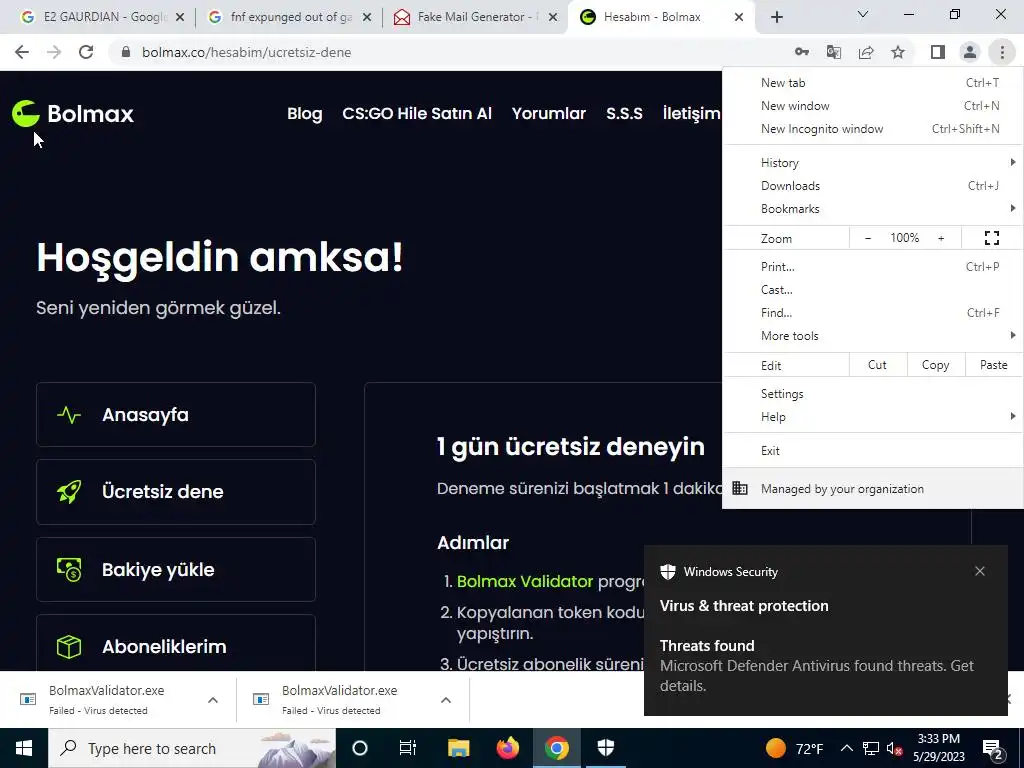The height and width of the screenshot is (768, 1024).
Task: Open S.S.S nav link
Action: [624, 114]
